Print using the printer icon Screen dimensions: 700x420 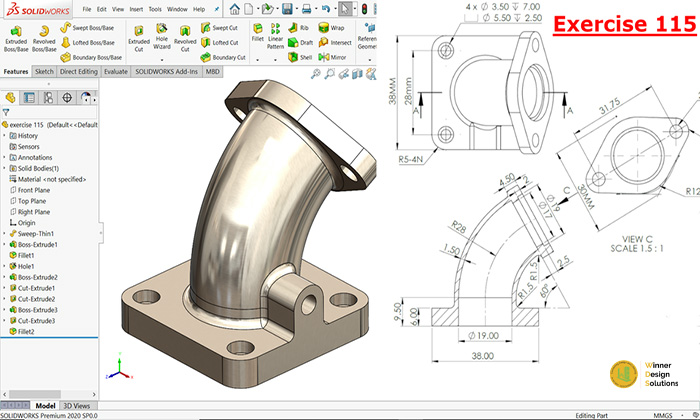coord(307,8)
